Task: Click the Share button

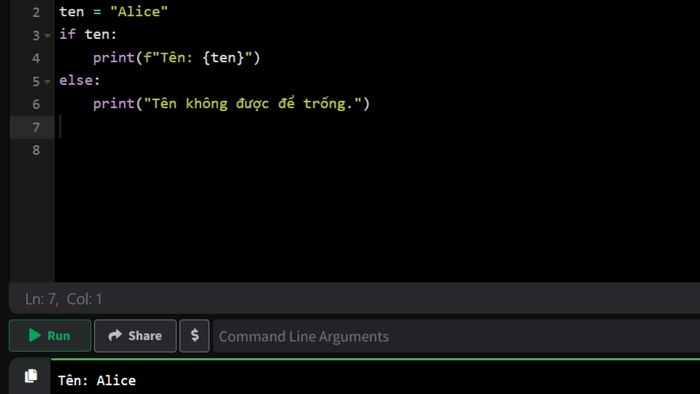Action: (135, 336)
